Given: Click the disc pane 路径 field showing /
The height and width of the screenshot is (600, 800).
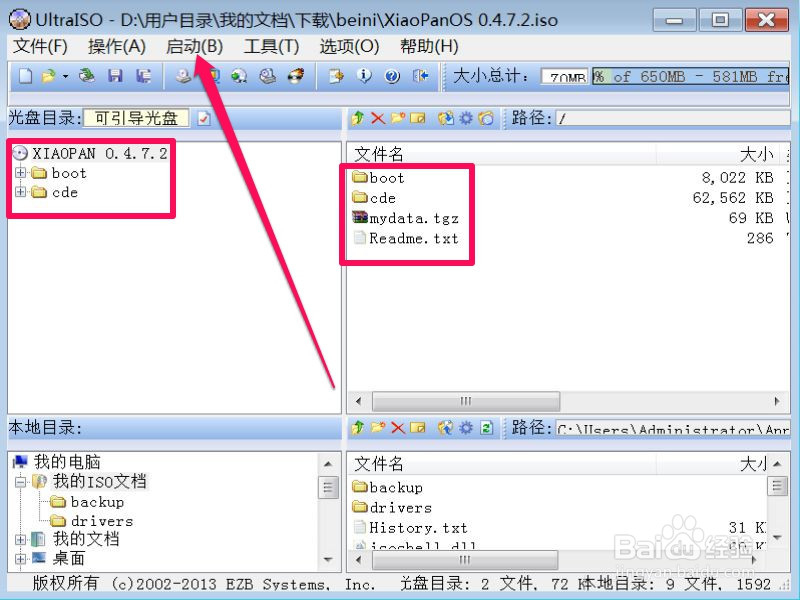Looking at the screenshot, I should pyautogui.click(x=672, y=118).
